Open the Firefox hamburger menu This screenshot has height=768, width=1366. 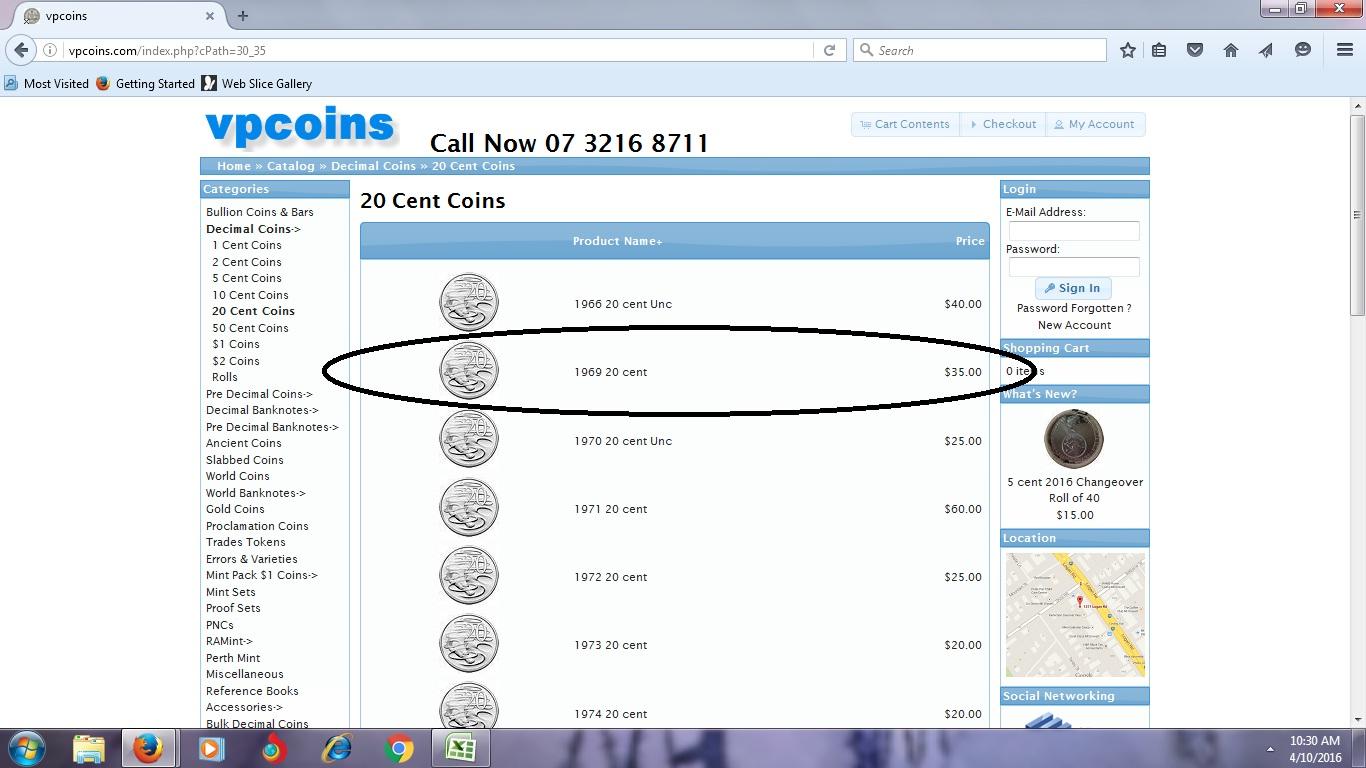point(1345,50)
